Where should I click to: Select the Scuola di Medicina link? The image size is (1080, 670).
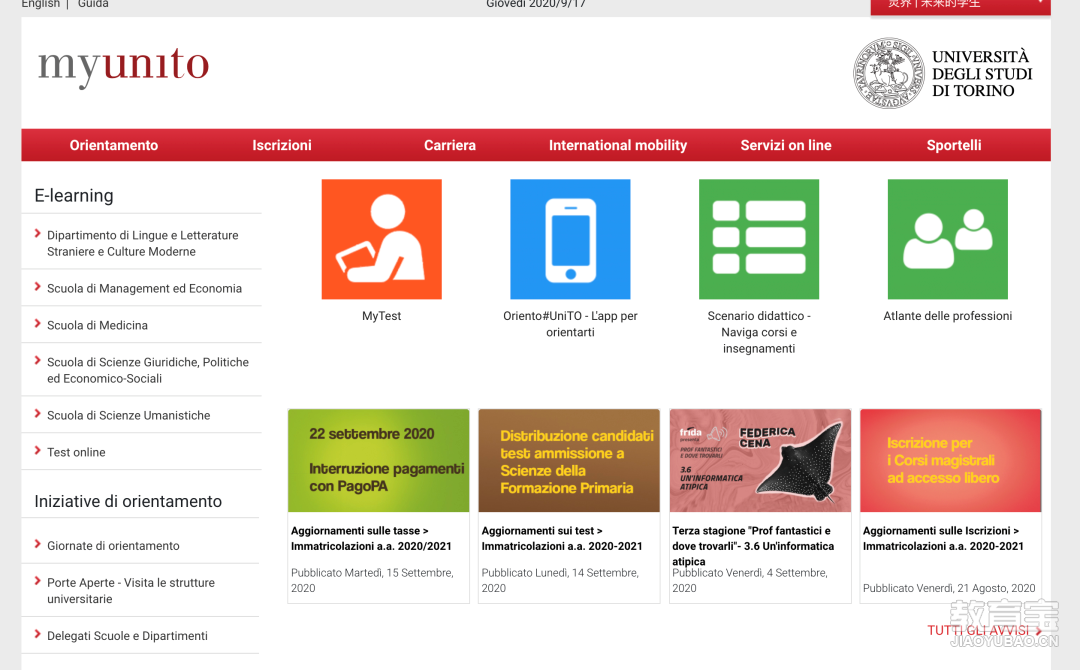[x=97, y=325]
